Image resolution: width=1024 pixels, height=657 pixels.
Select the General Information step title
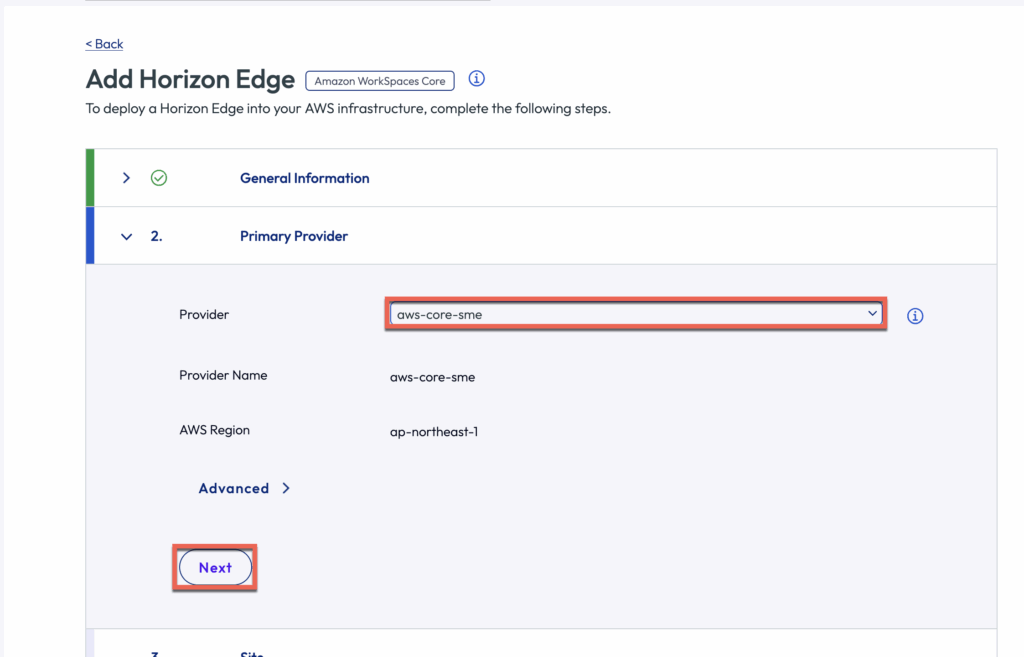click(x=304, y=178)
